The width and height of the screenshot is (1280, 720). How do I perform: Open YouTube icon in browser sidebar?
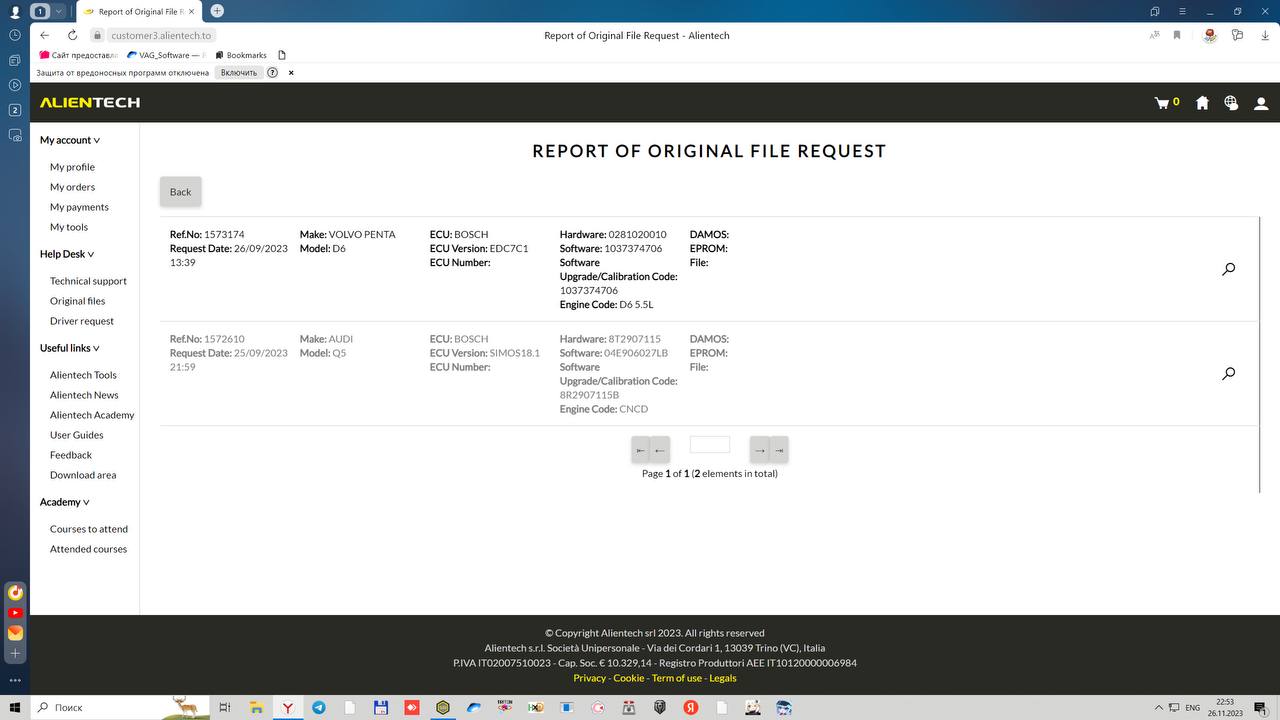pos(15,612)
